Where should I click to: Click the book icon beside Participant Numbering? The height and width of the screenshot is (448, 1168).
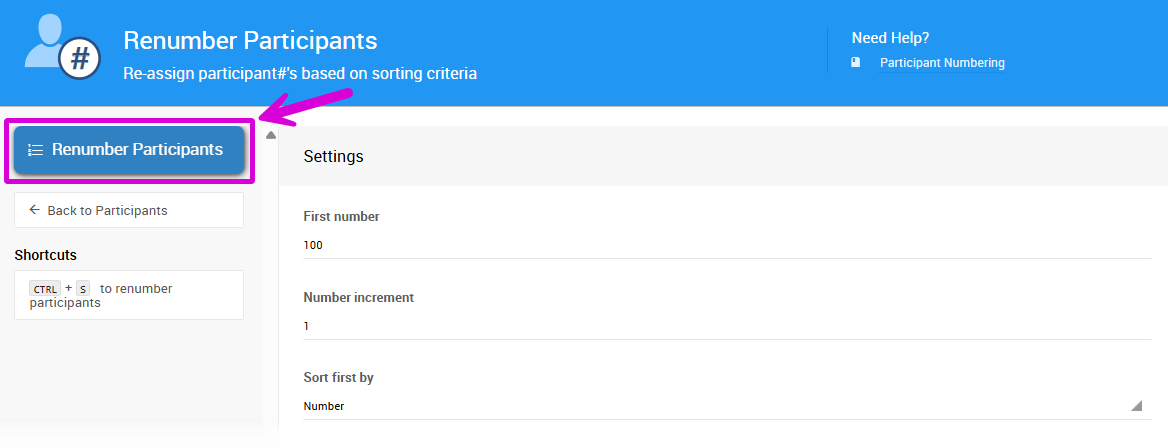tap(856, 62)
